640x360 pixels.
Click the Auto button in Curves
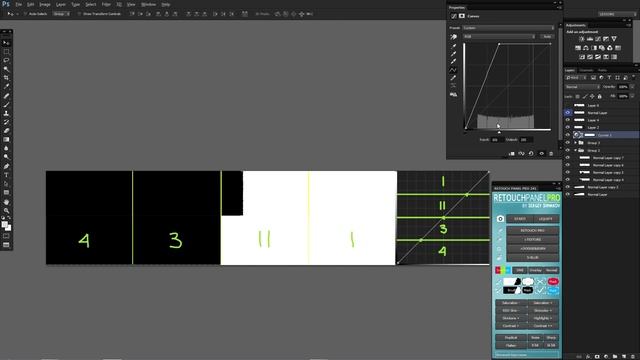pyautogui.click(x=547, y=36)
